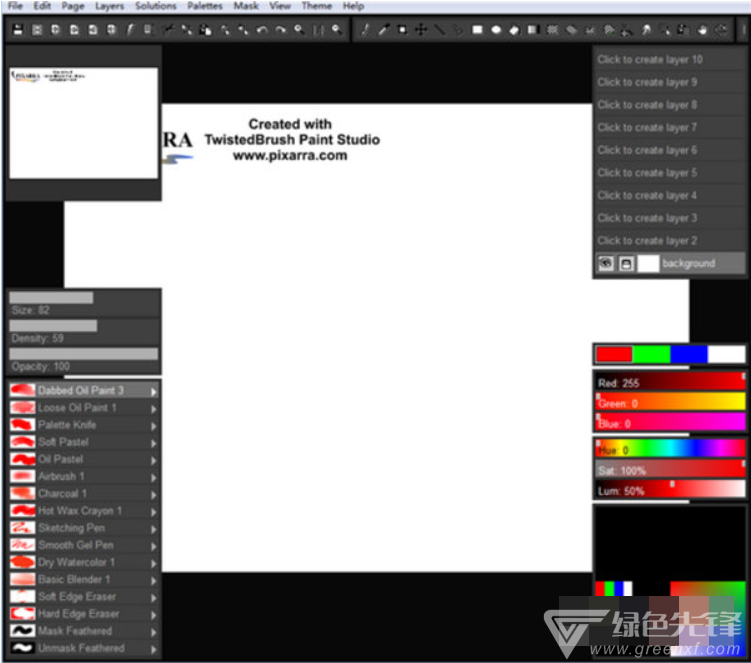The width and height of the screenshot is (751, 663).
Task: Click the Redo arrow icon
Action: click(x=280, y=30)
